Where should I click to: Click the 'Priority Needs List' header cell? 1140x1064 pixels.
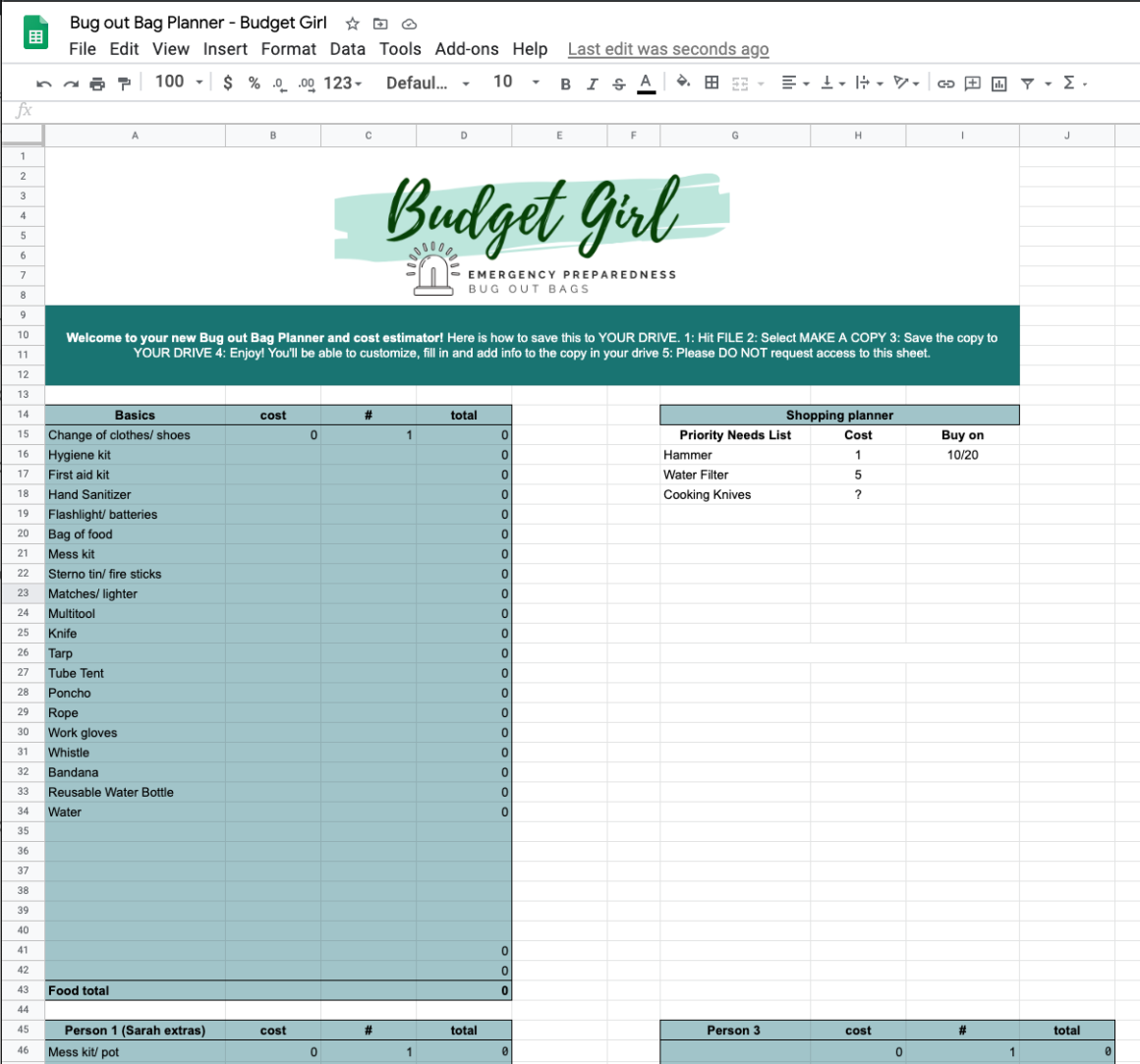[x=735, y=435]
